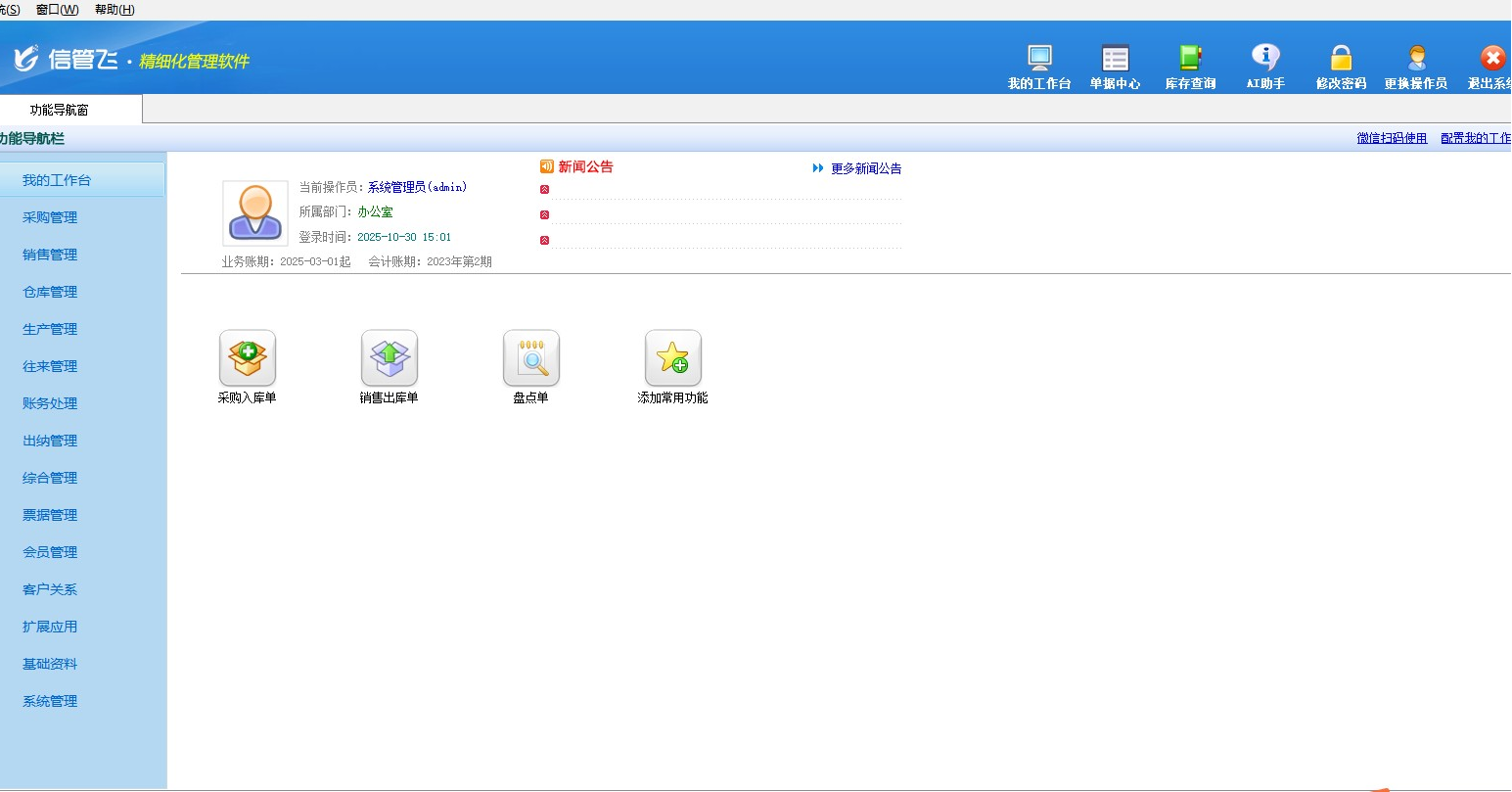Open the 盘点单 shortcut icon

[531, 358]
